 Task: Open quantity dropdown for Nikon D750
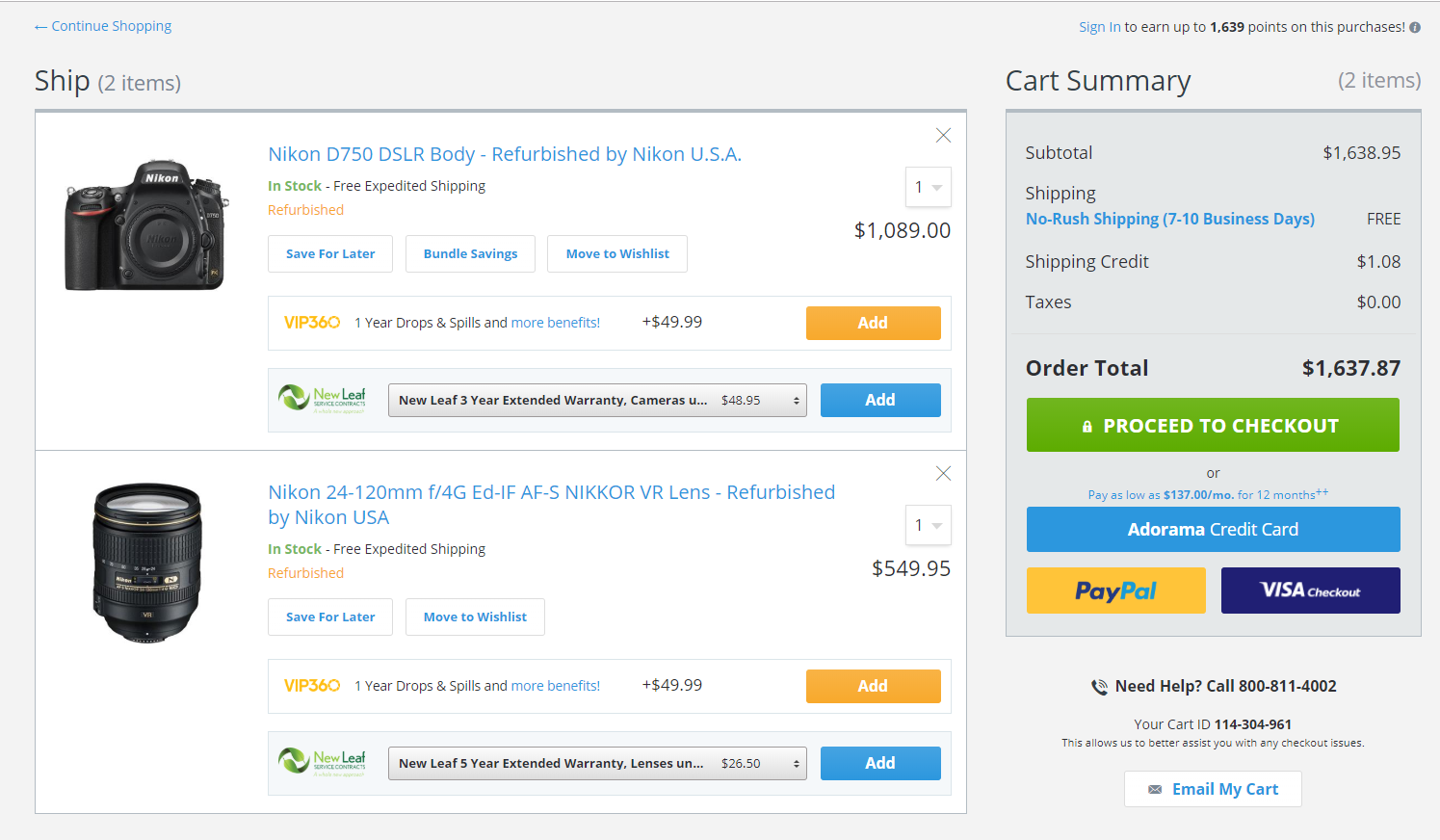pos(928,187)
